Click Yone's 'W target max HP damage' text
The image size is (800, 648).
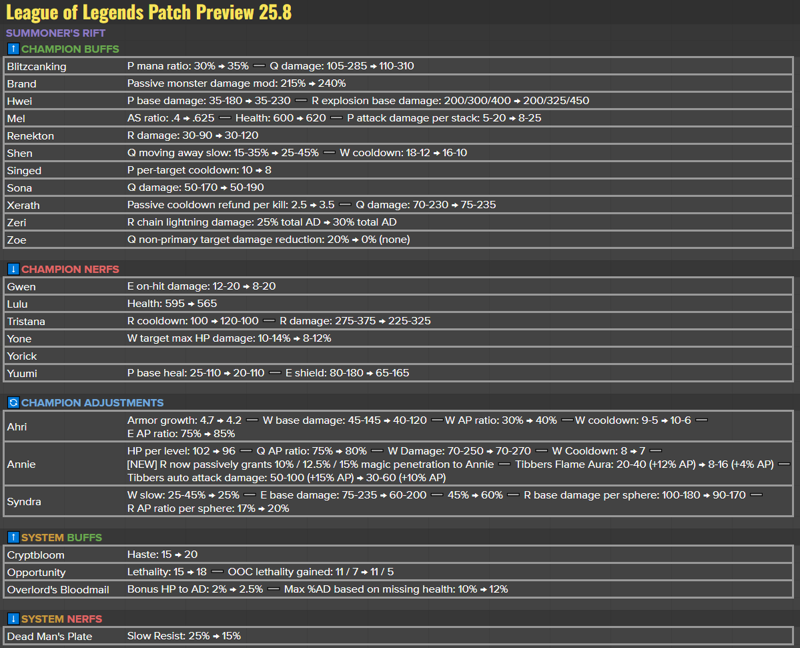tap(229, 338)
